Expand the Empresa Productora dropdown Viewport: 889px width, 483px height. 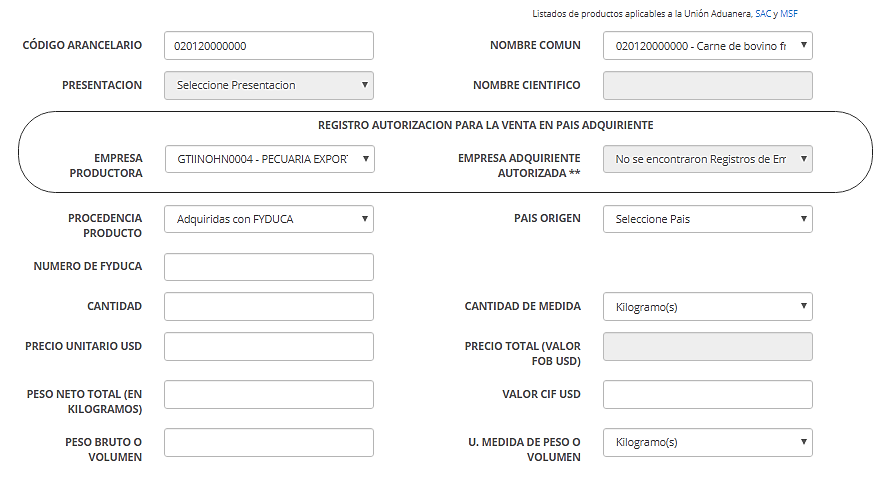(269, 159)
